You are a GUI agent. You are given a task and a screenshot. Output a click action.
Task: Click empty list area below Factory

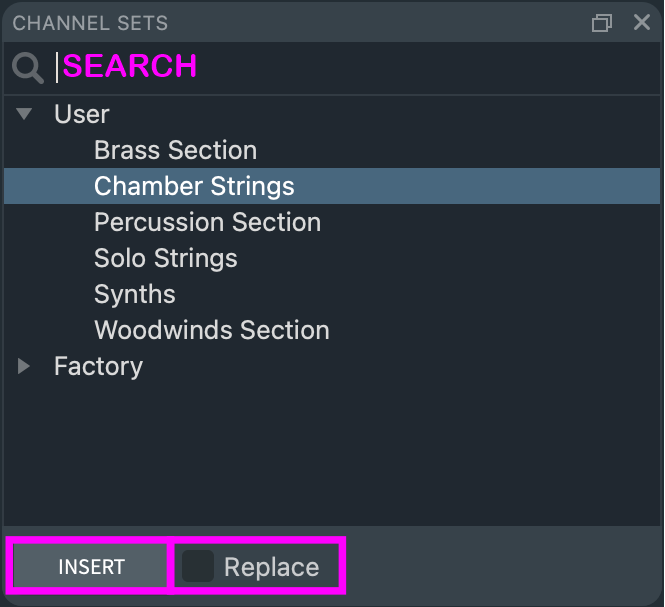click(330, 450)
